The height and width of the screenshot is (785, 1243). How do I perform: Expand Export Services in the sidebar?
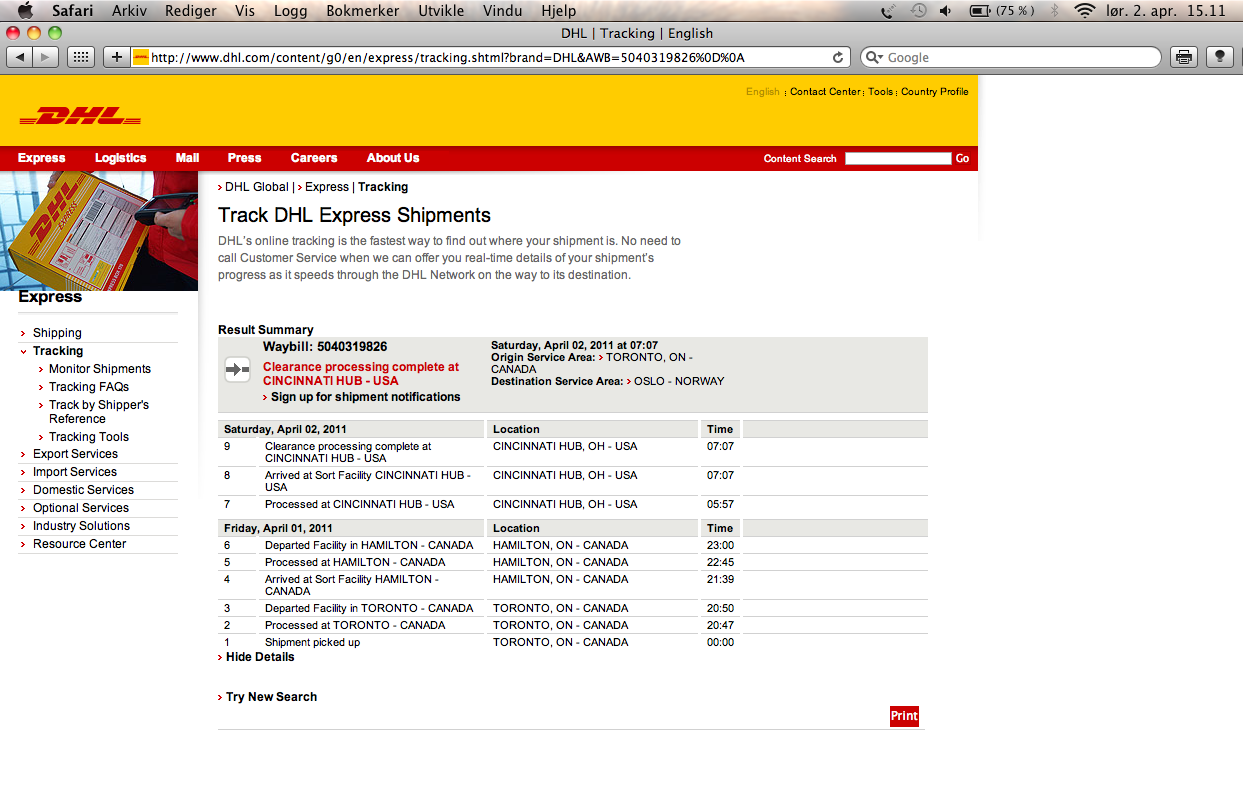coord(75,454)
